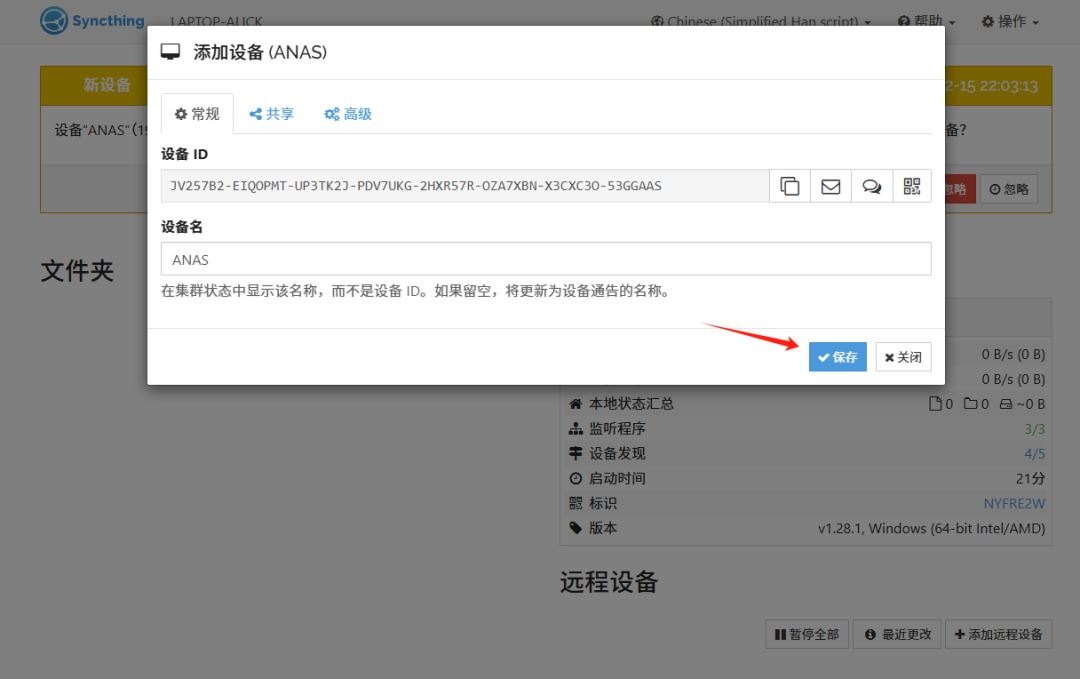
Task: Click the 标识 QR icon
Action: pyautogui.click(x=576, y=503)
